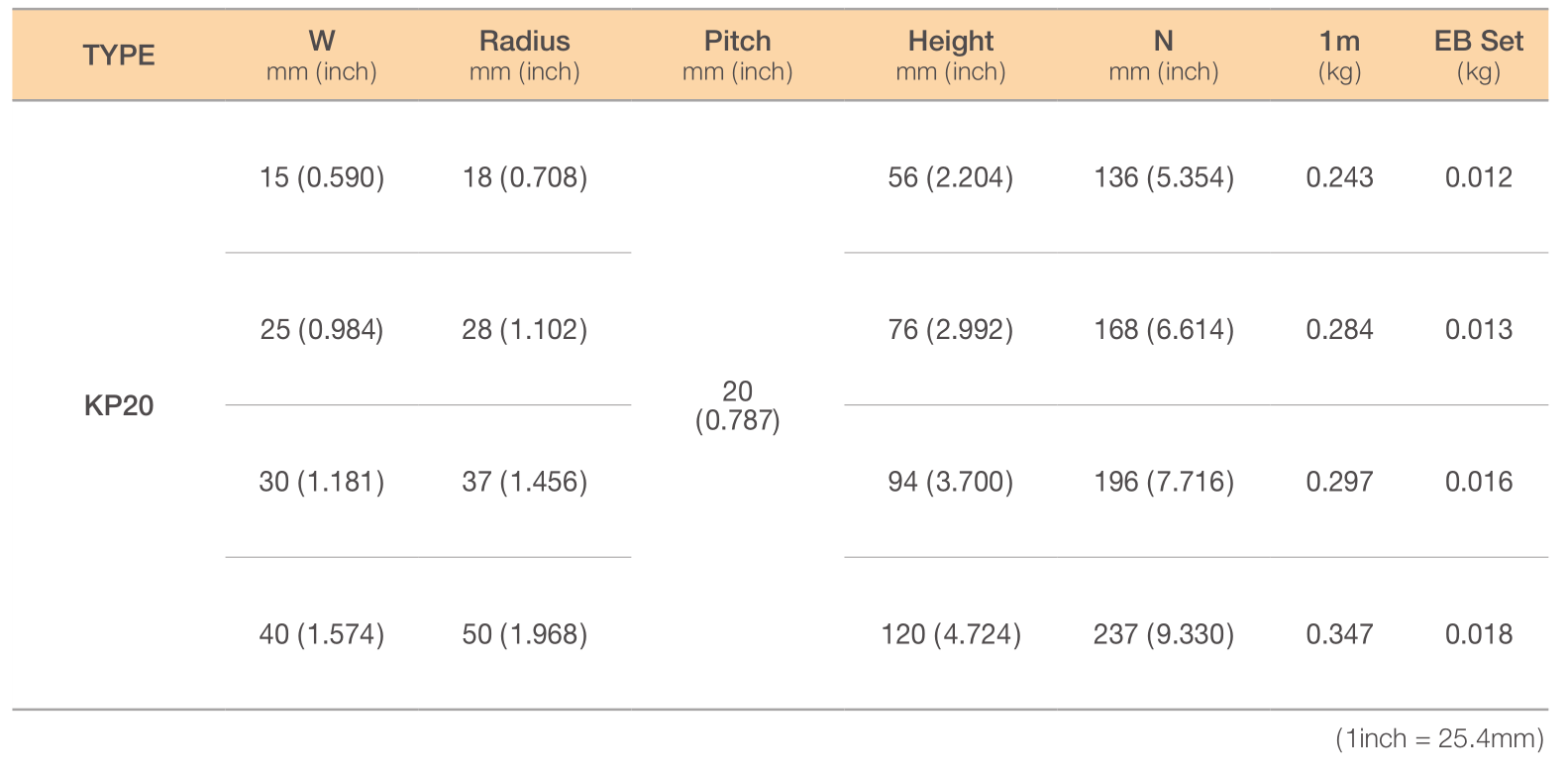
Task: Click the 0.018 EB Set value
Action: (1479, 634)
